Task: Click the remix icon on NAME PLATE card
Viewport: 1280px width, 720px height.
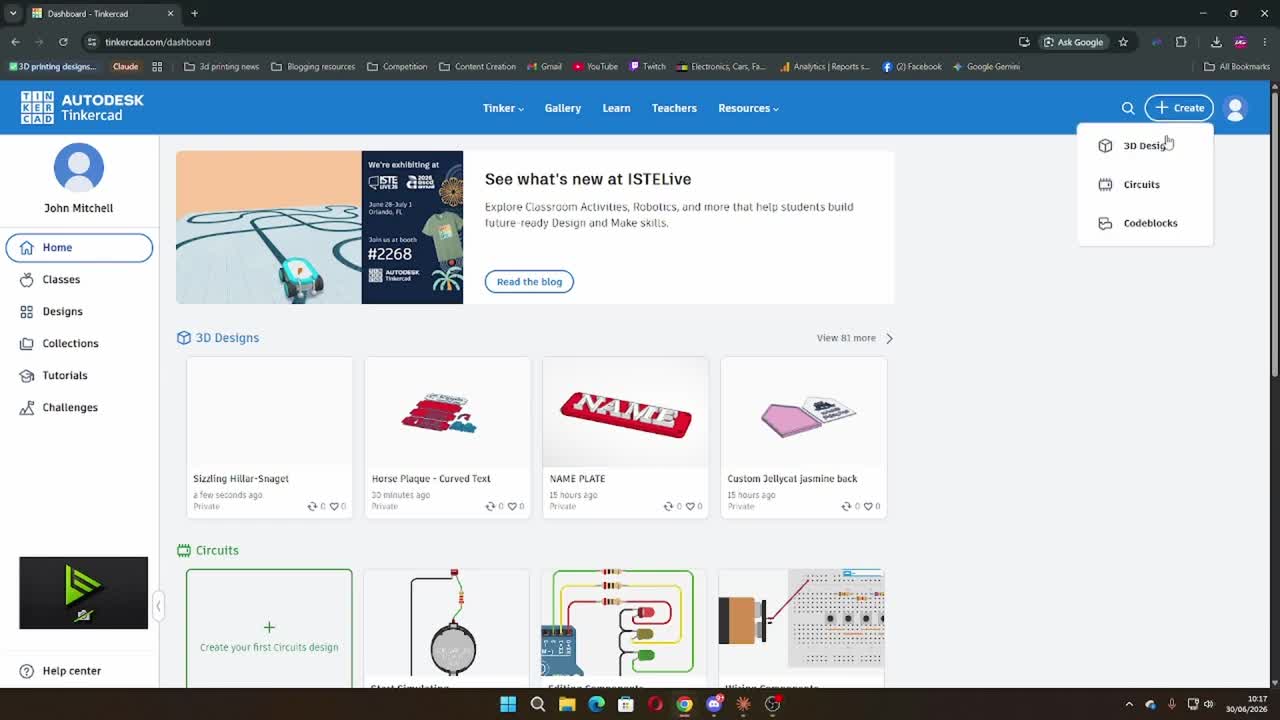Action: click(x=668, y=506)
